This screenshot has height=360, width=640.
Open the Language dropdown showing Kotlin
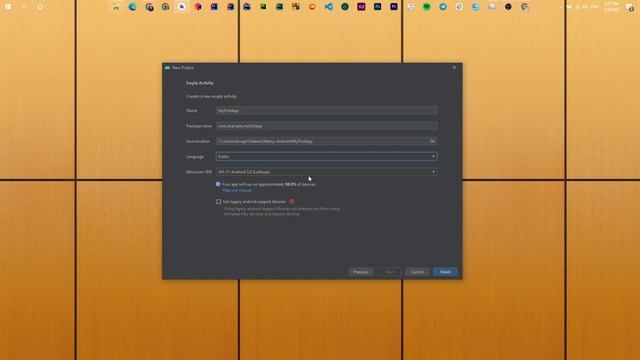click(327, 156)
